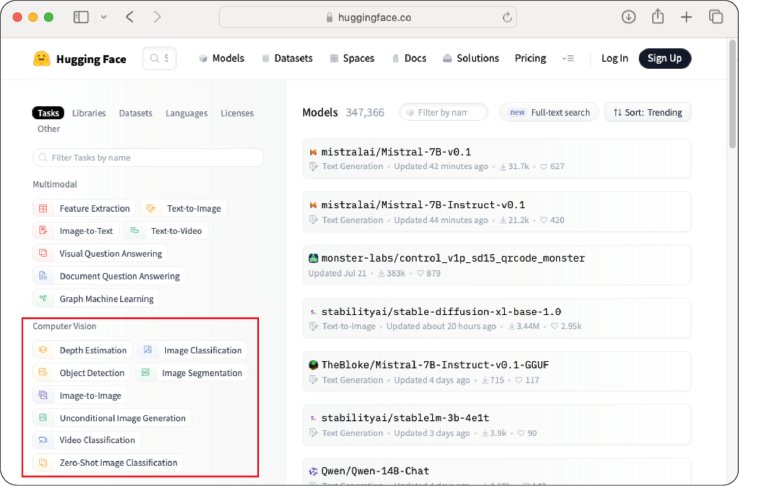This screenshot has height=489, width=775.
Task: Show the tab overview icon
Action: point(716,18)
